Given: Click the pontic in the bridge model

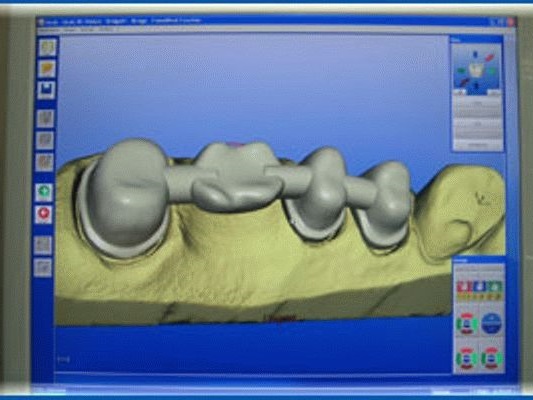Looking at the screenshot, I should [236, 177].
